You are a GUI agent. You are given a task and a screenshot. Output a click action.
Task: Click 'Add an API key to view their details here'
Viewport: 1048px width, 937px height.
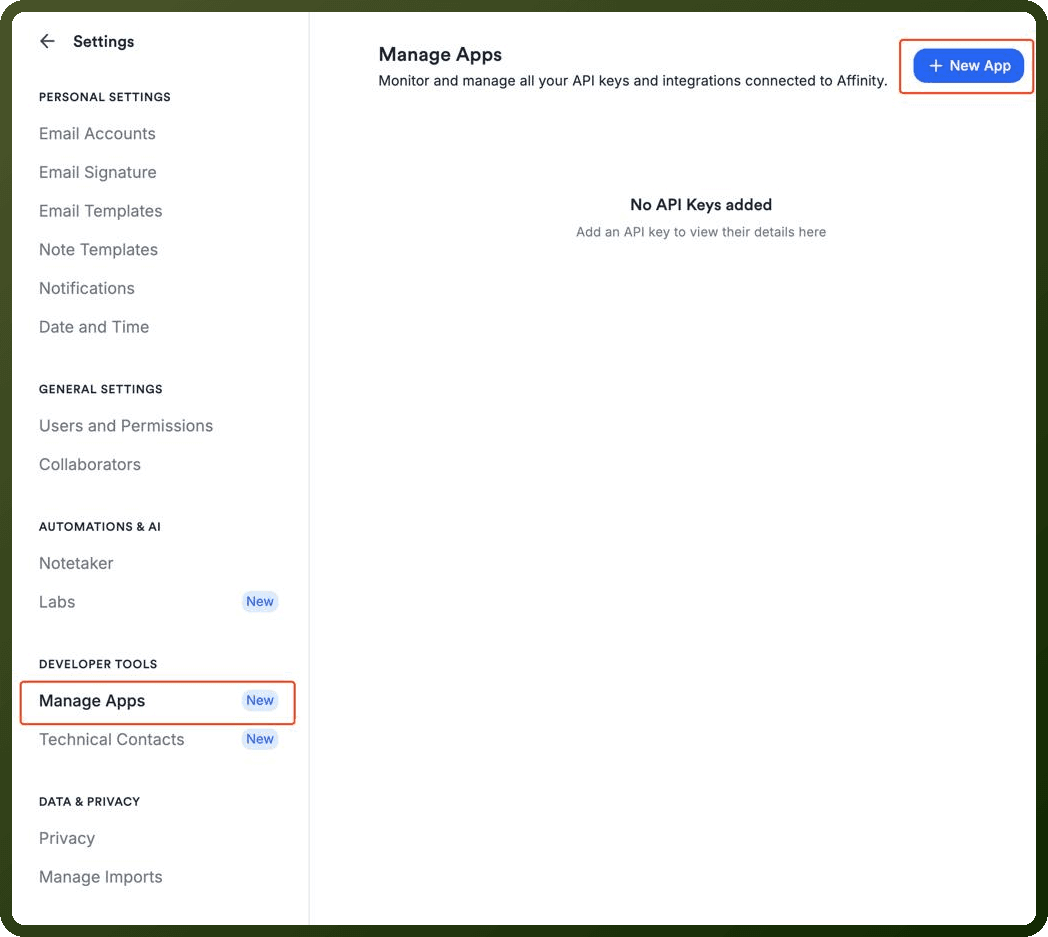(700, 232)
